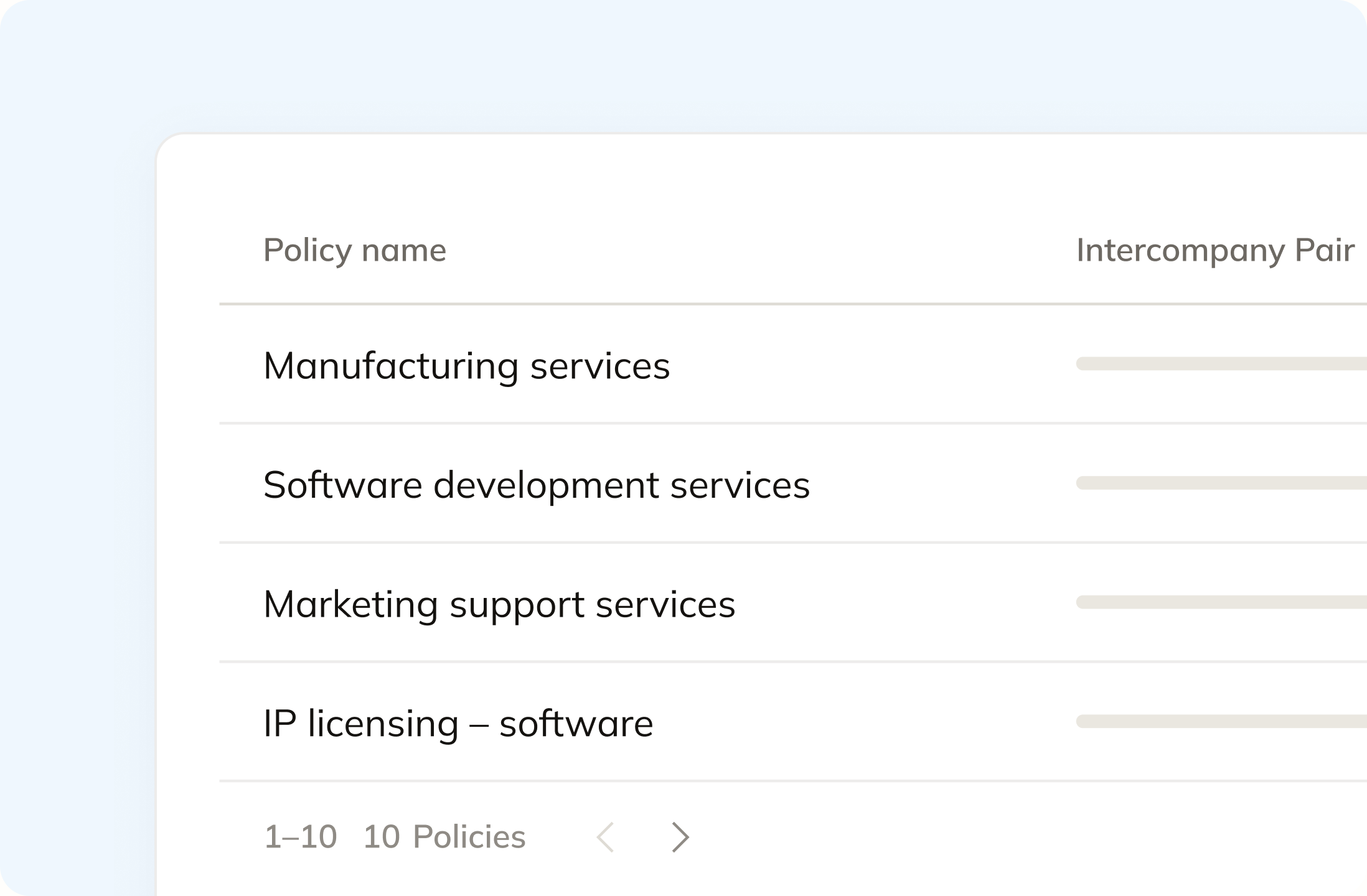Viewport: 1367px width, 896px height.
Task: Select the Marketing support services row
Action: tap(793, 602)
